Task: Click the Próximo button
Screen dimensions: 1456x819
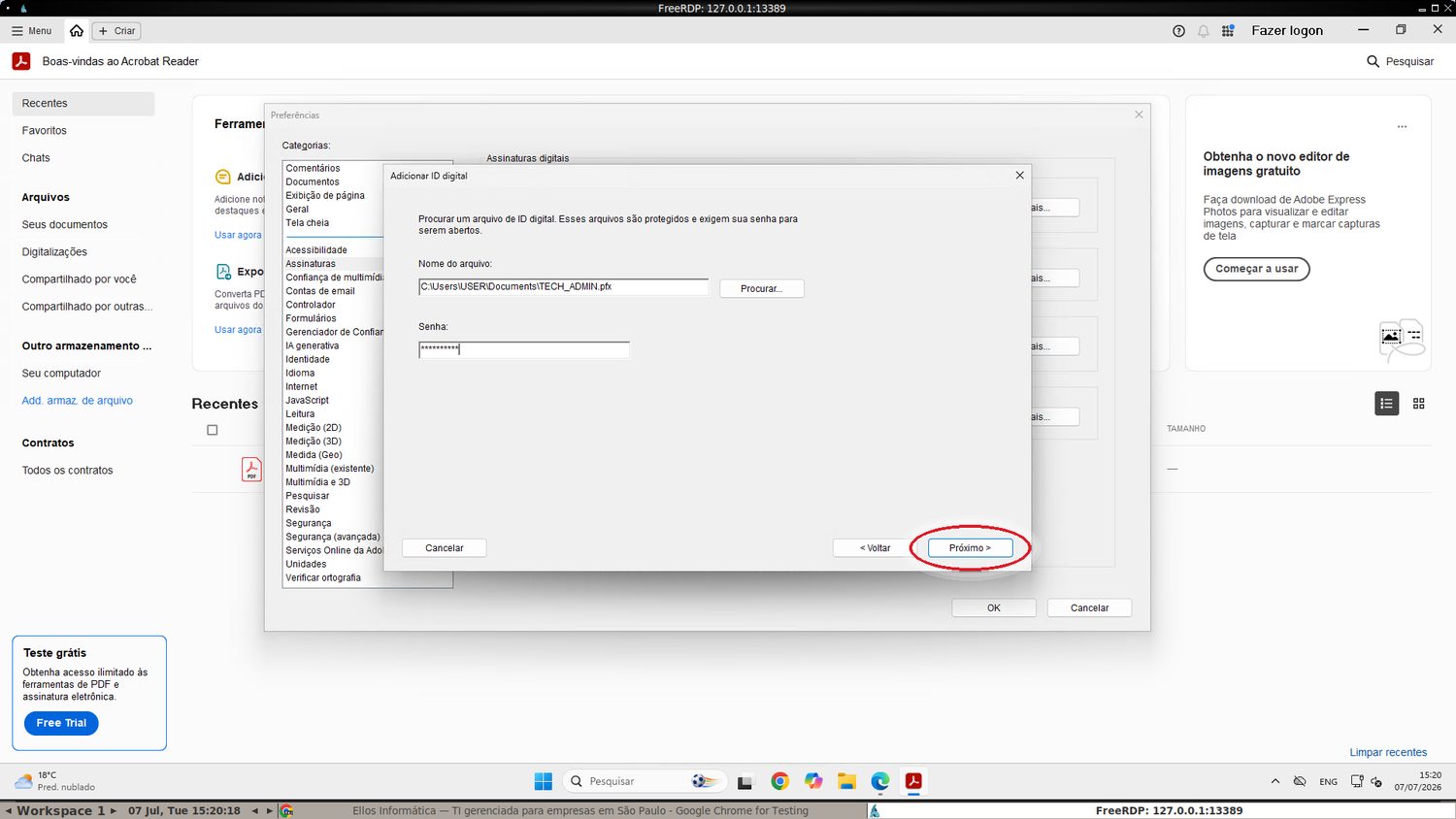Action: point(970,548)
